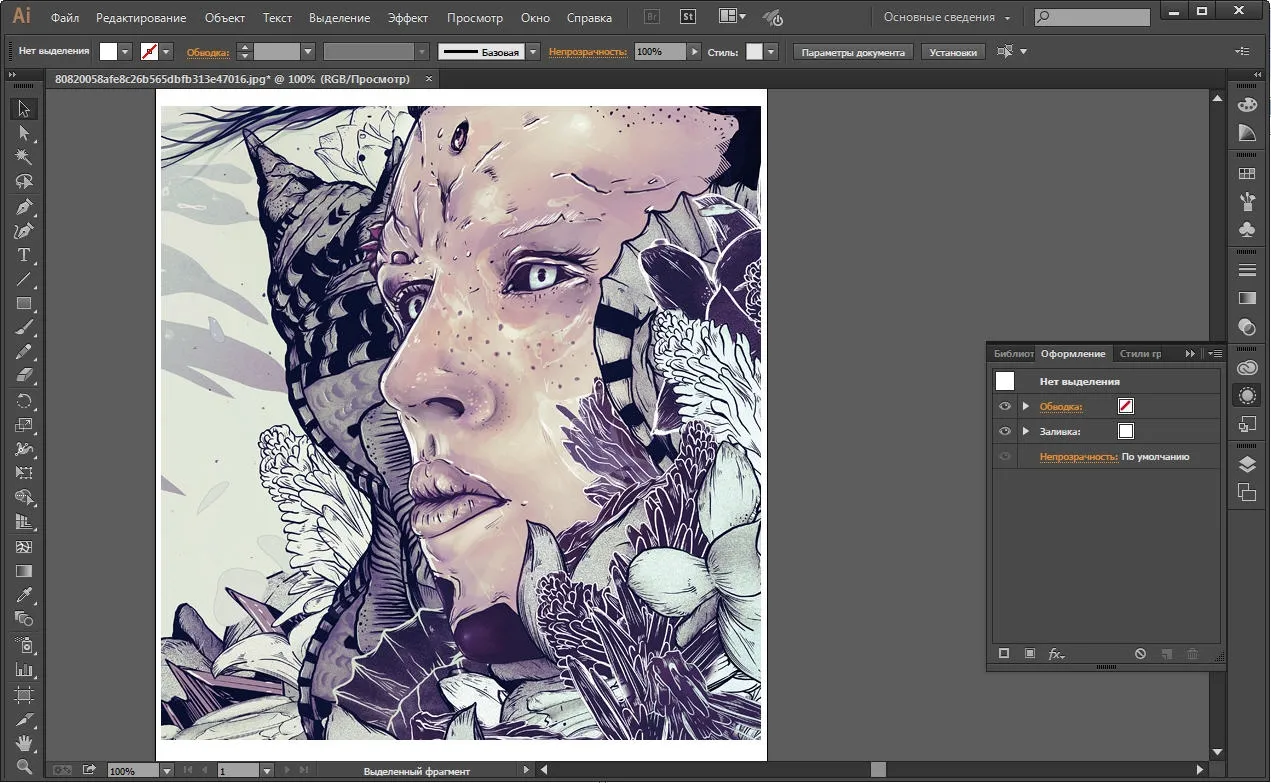Open the Эффект menu
Screen dimensions: 1271x783
408,18
